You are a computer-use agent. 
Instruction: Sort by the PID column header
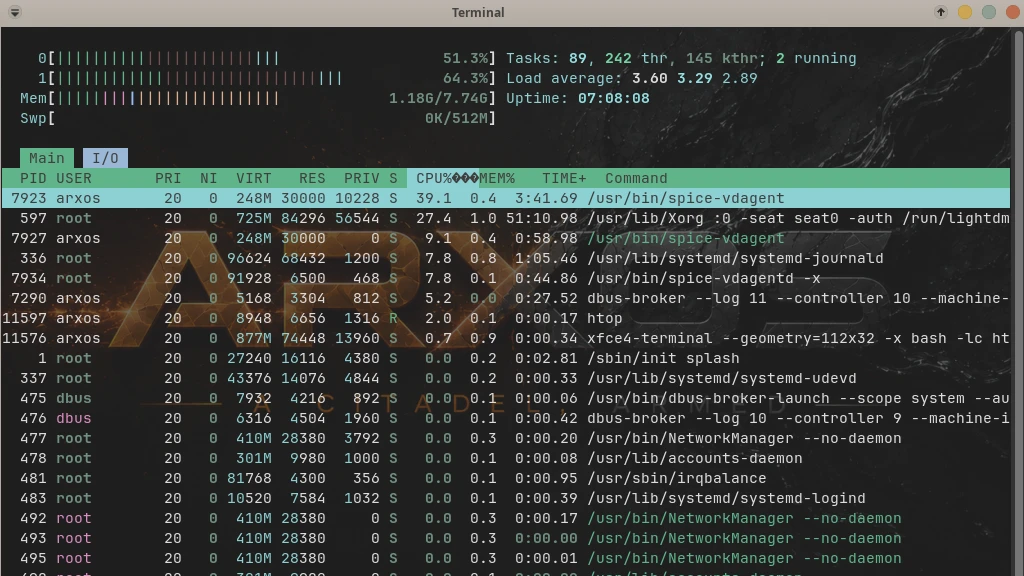(x=33, y=178)
